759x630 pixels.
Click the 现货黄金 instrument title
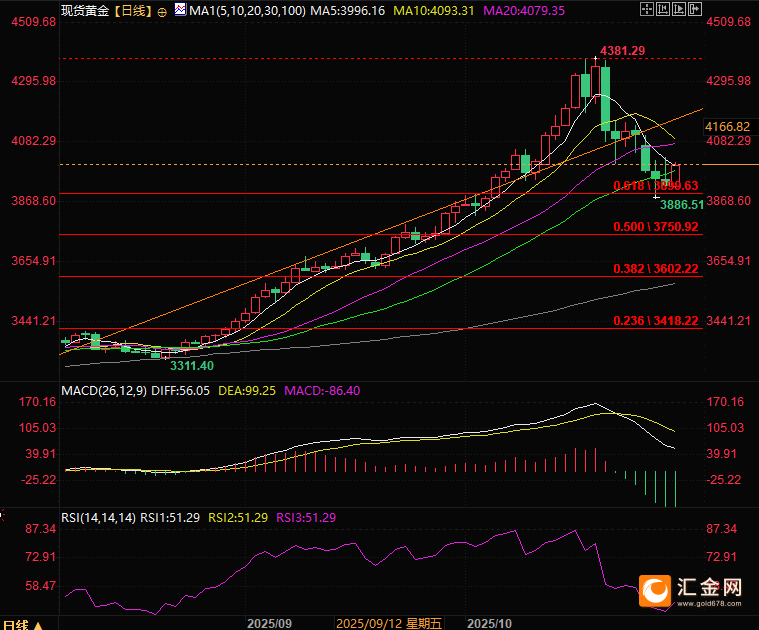coord(86,11)
